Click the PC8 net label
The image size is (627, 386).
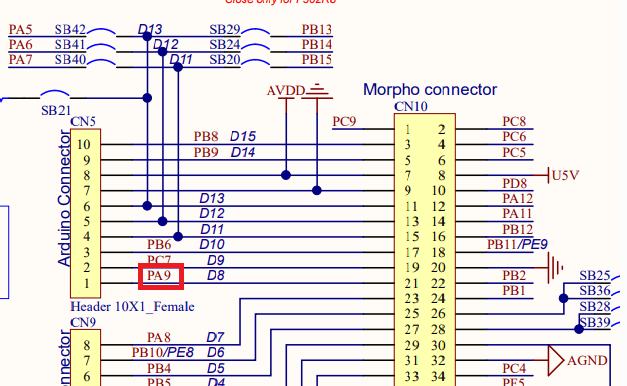point(514,121)
